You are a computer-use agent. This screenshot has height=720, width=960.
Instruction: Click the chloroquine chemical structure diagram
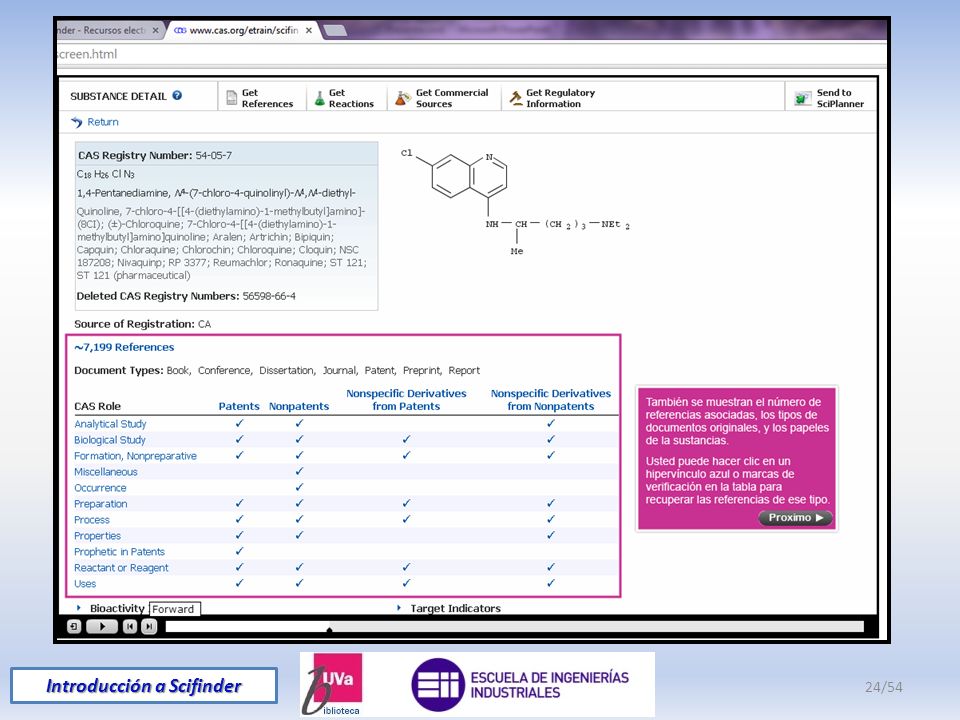515,202
